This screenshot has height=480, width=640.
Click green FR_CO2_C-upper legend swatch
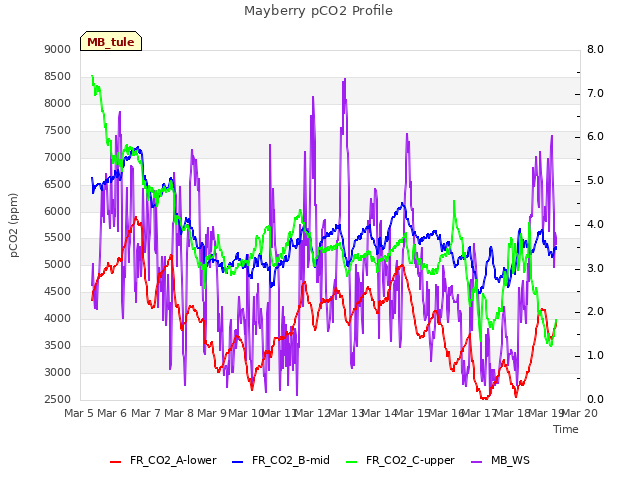click(x=351, y=461)
